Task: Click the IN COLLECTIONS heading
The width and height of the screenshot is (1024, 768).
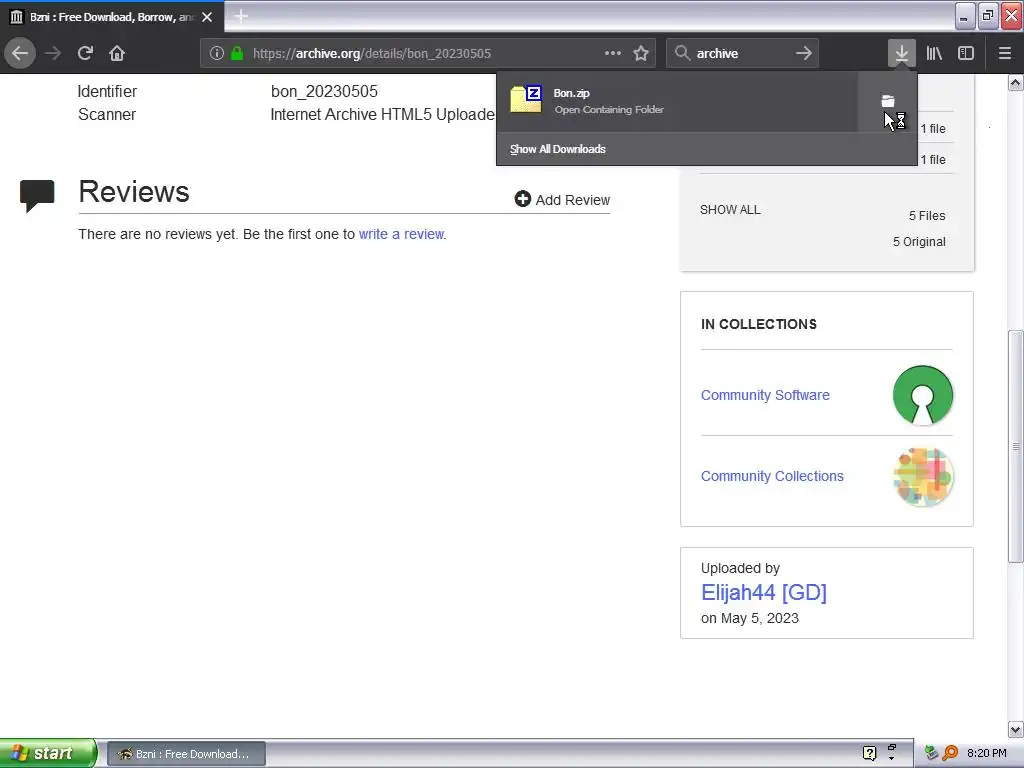Action: pyautogui.click(x=759, y=324)
